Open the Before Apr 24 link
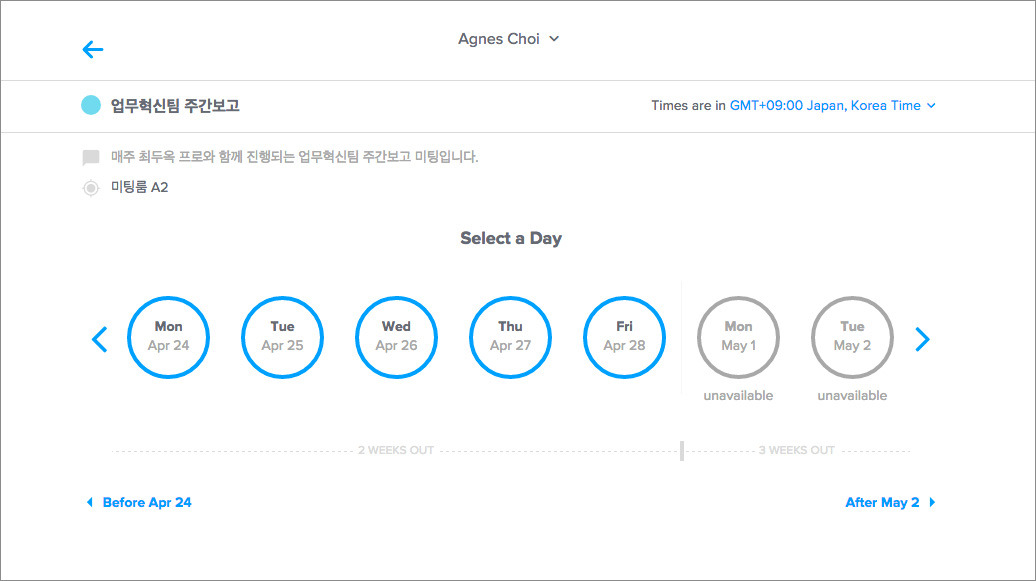Viewport: 1036px width, 581px height. [147, 502]
